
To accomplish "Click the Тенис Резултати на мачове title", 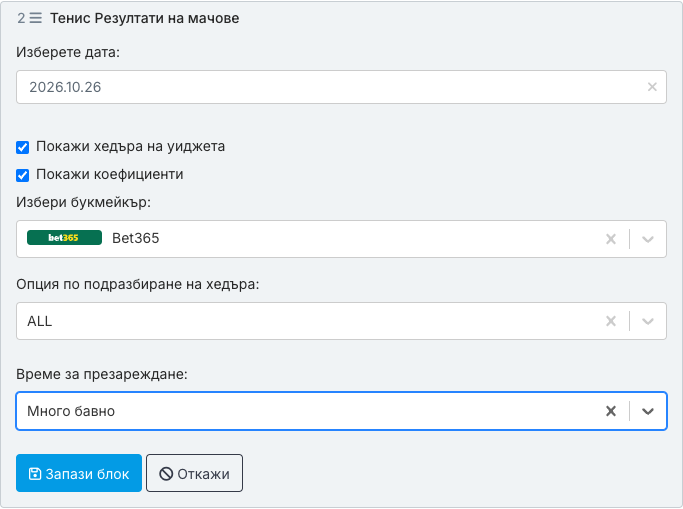I will (145, 18).
